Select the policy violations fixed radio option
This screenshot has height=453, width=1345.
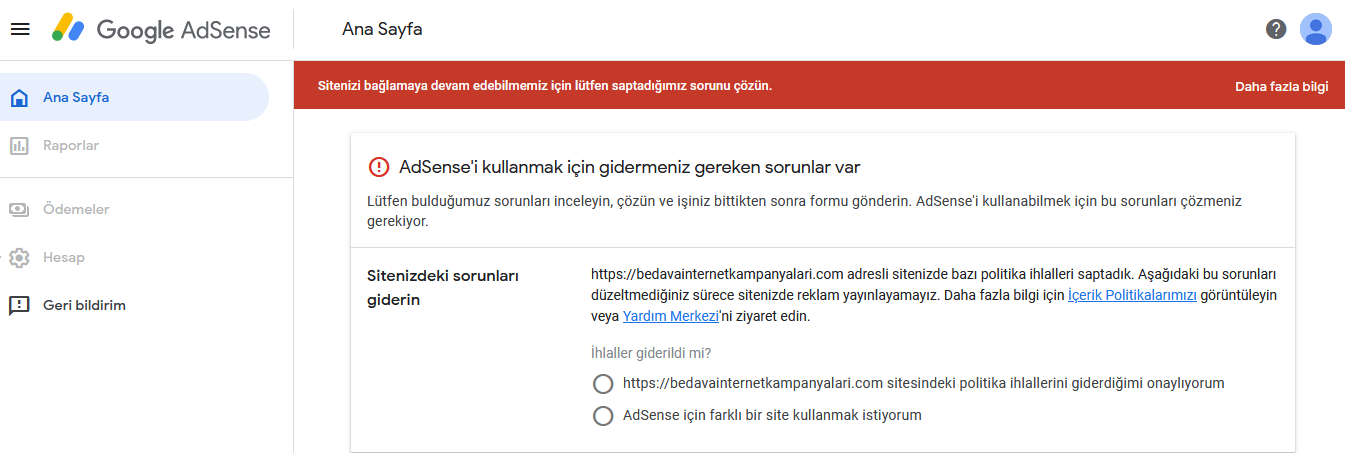point(603,384)
